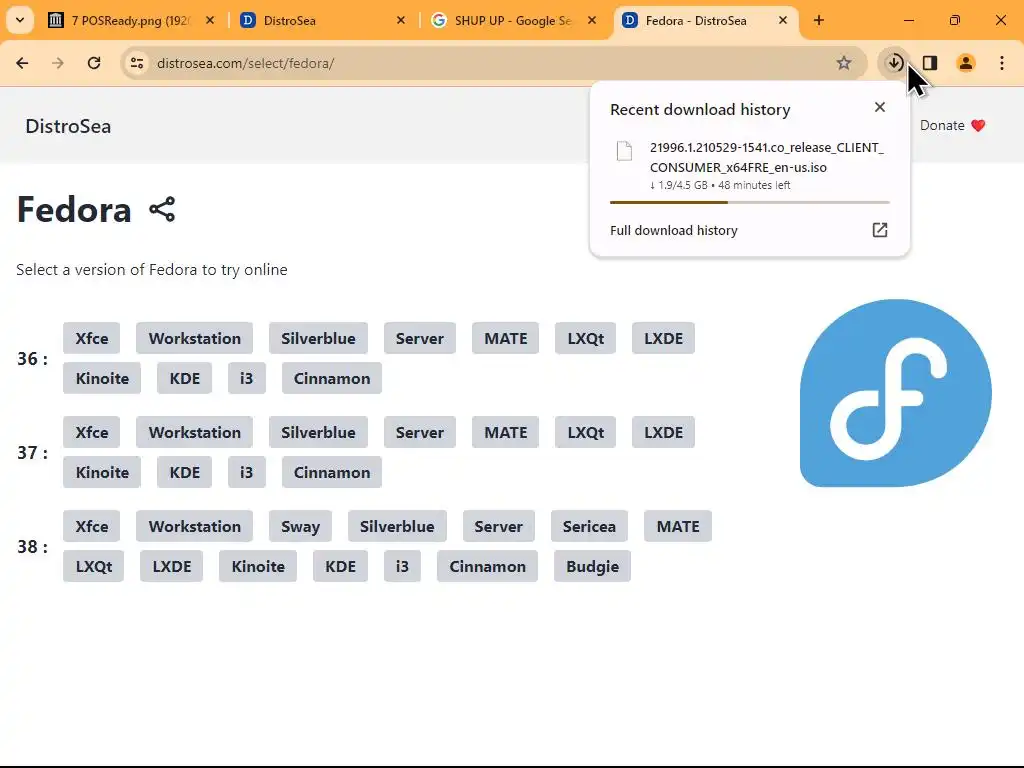The image size is (1024, 768).
Task: Select the Sericea version button
Action: [x=589, y=526]
